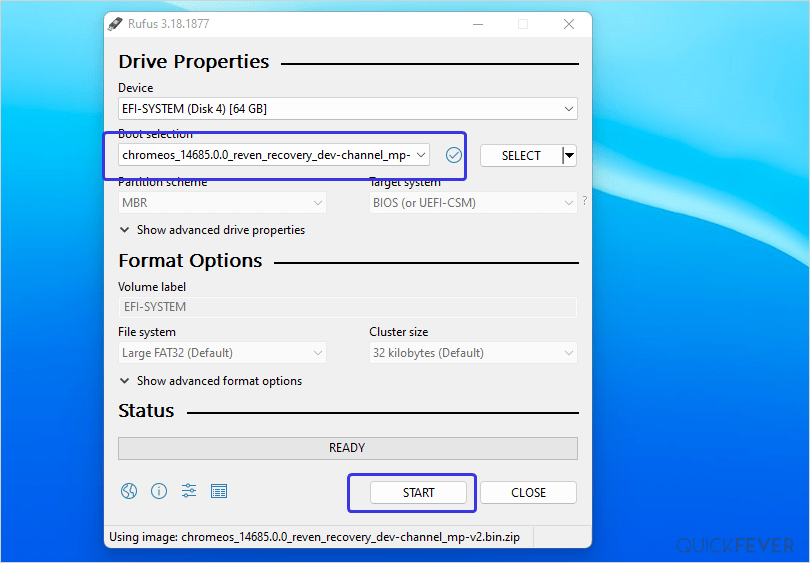Open the settings sliders icon

[x=189, y=491]
